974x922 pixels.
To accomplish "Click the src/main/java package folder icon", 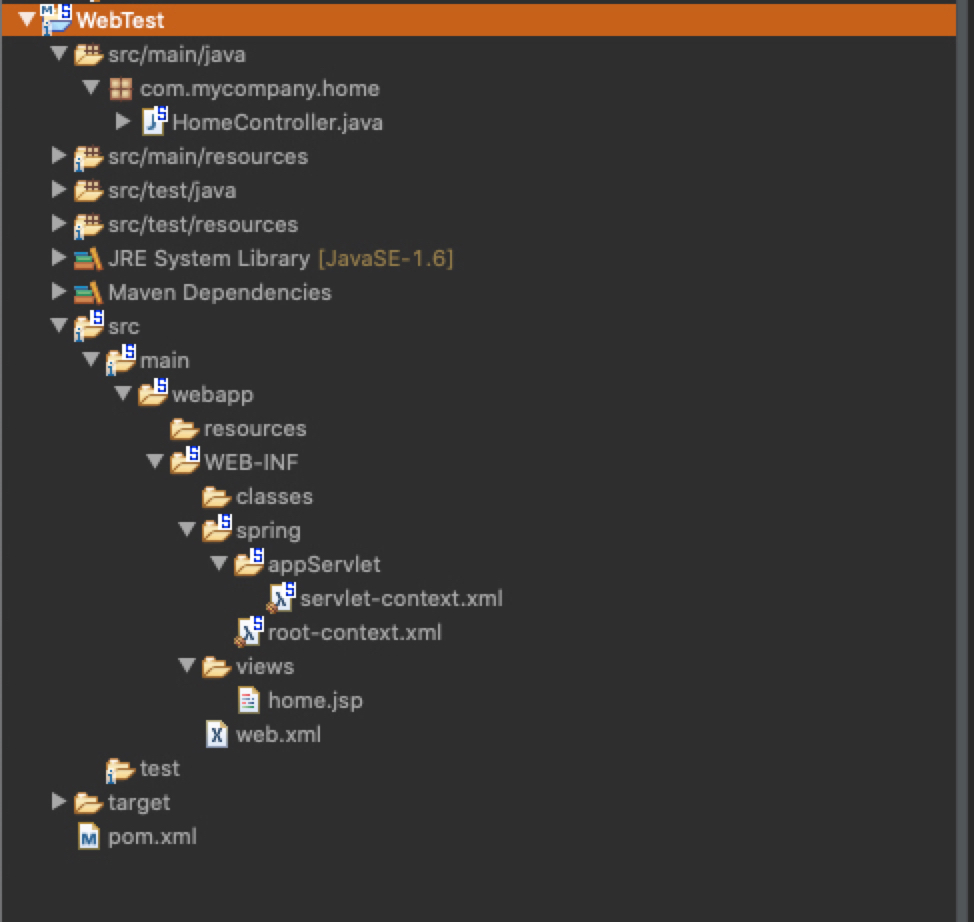I will click(x=88, y=55).
